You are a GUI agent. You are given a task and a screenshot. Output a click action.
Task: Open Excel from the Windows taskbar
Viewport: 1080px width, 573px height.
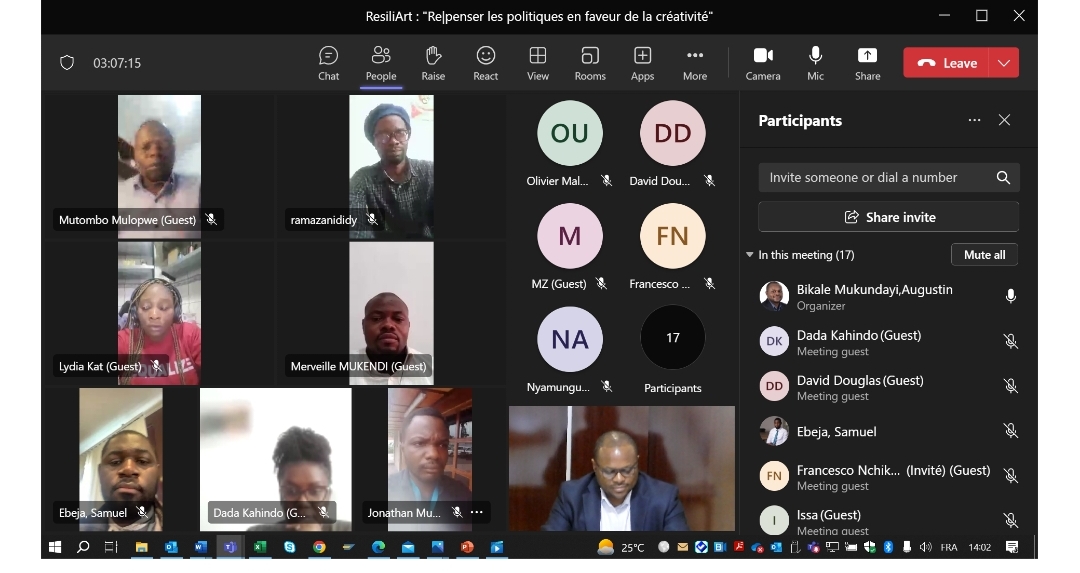coord(260,547)
